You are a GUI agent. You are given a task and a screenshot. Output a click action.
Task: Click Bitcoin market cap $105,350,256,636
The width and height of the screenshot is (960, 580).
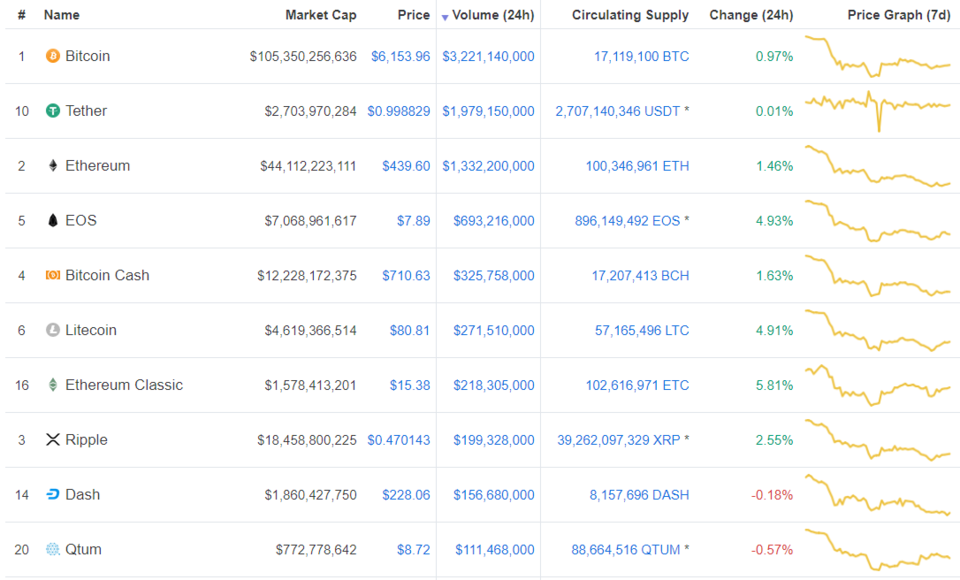(303, 56)
